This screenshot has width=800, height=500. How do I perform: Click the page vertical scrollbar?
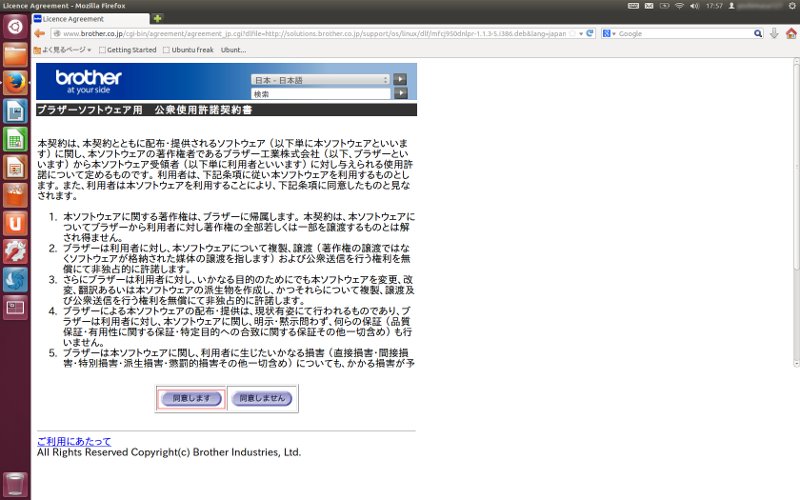point(796,212)
